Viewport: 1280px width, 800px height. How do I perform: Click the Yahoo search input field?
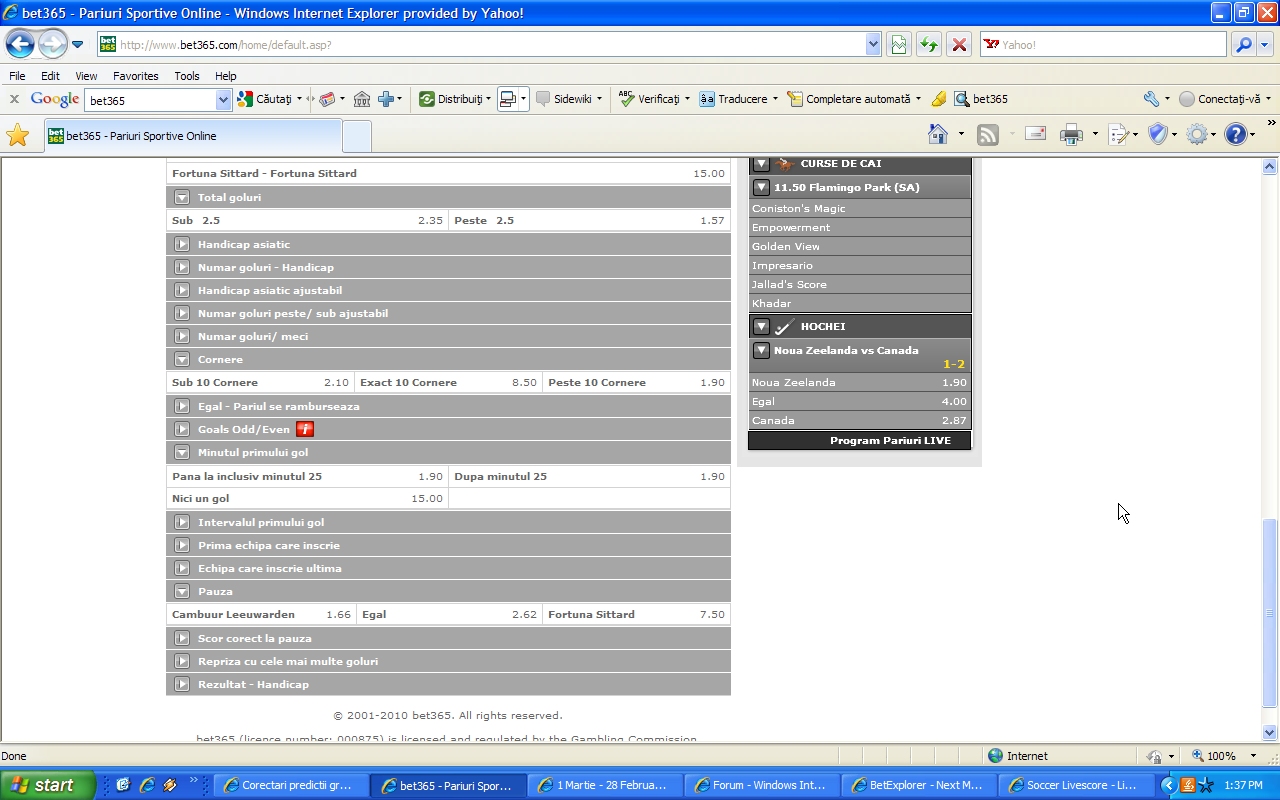pos(1103,44)
